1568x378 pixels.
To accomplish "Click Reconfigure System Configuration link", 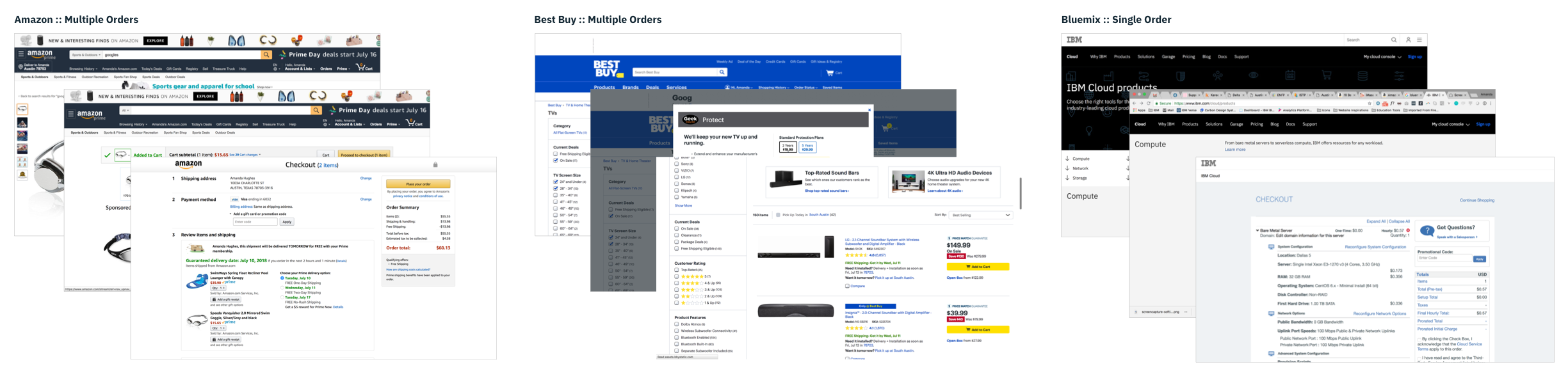I will pos(1375,247).
